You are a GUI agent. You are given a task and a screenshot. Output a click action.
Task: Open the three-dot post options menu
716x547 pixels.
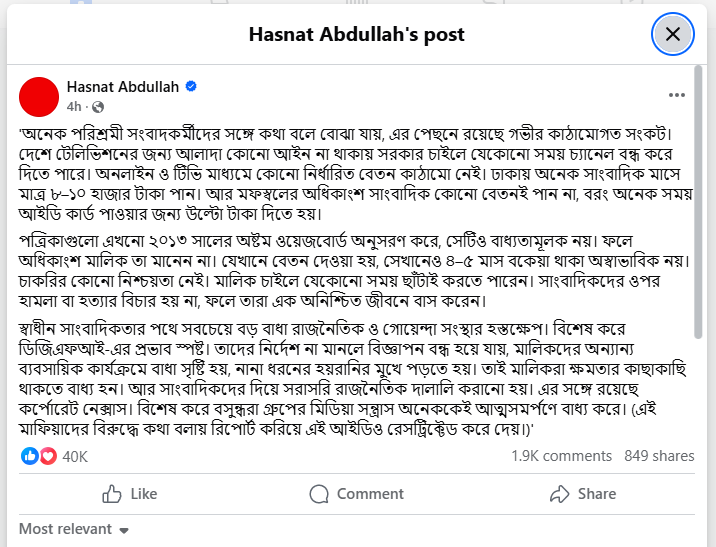click(676, 95)
